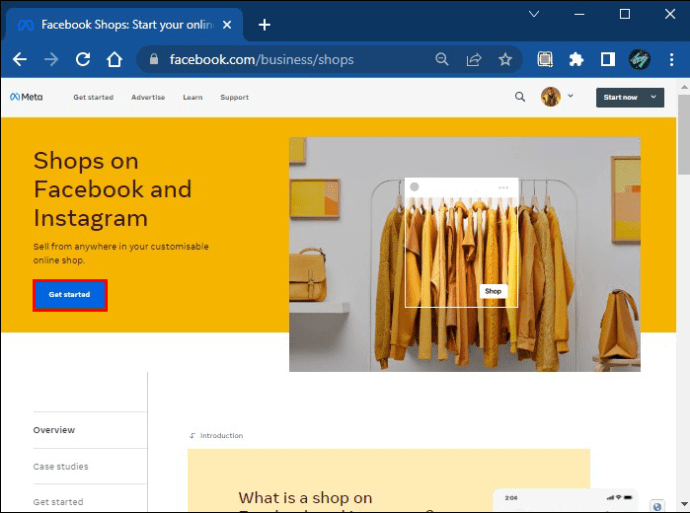The height and width of the screenshot is (513, 690).
Task: Click the clothing rack hero image
Action: click(465, 254)
